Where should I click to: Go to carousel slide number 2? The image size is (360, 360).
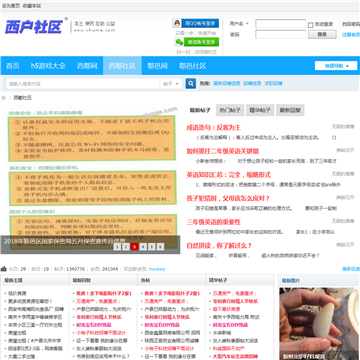click(x=126, y=247)
